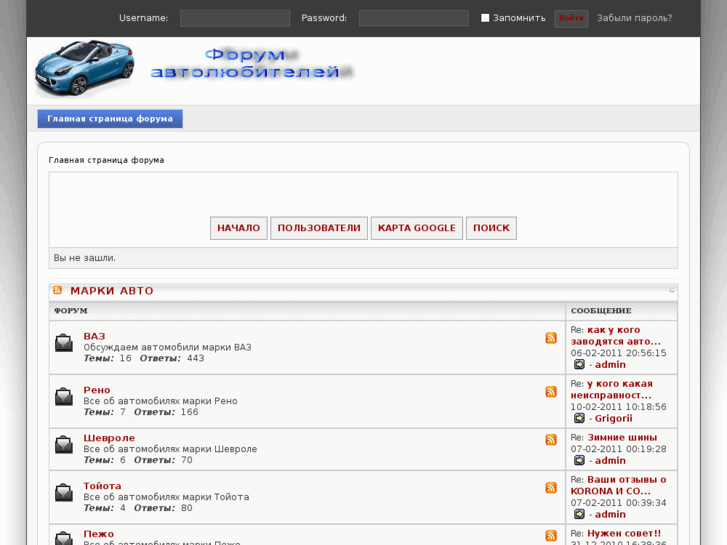Screen dimensions: 727x545
Task: Go to last post icon in Рено row
Action: pos(579,418)
